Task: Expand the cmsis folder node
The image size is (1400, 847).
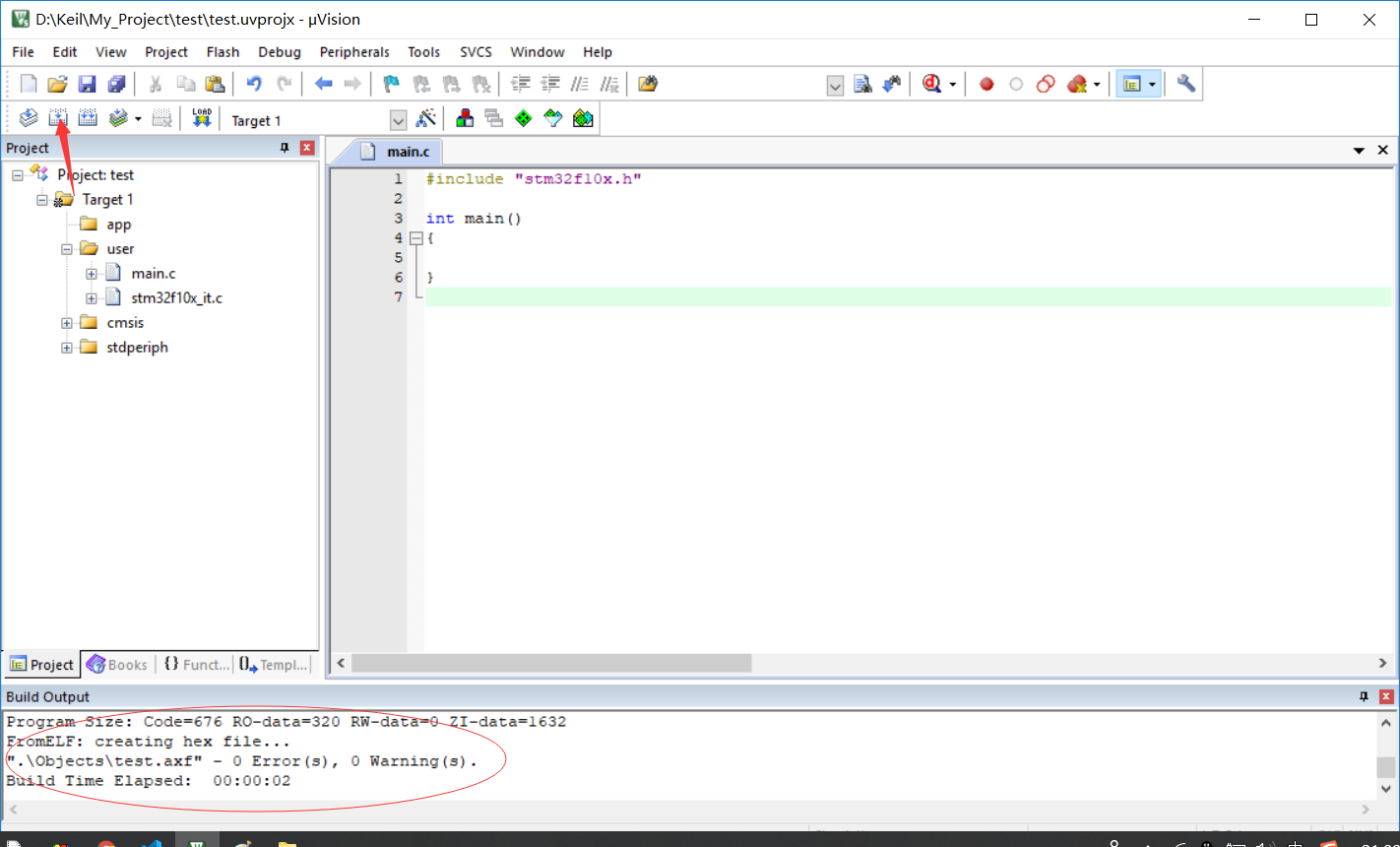Action: point(67,323)
